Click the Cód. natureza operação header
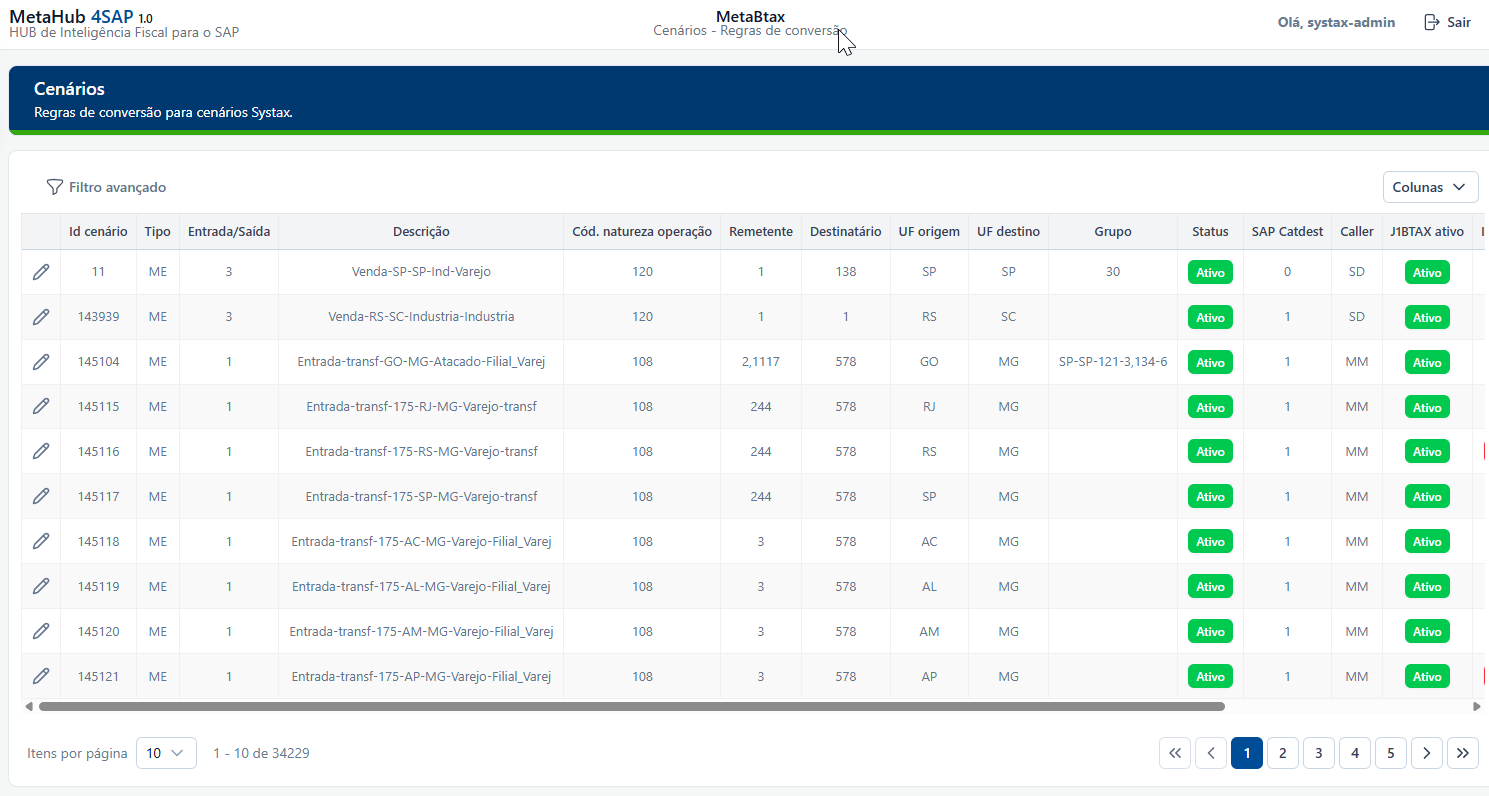This screenshot has width=1489, height=796. 642,231
